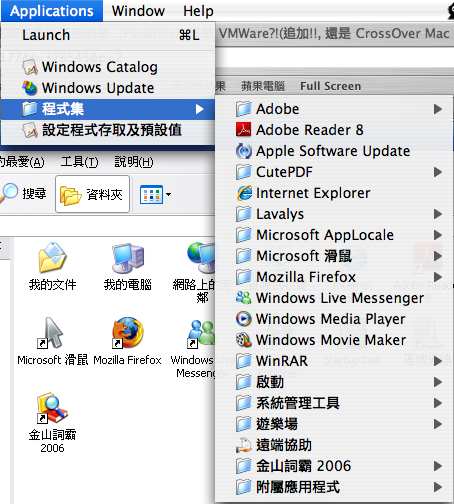Open the 說明(H) menu in Explorer window
454x504 pixels.
pos(134,162)
